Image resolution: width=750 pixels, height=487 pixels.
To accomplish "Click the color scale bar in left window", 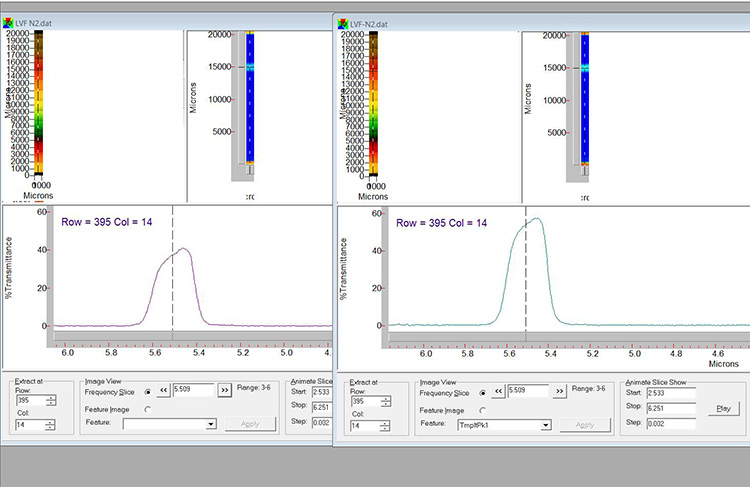I will pos(39,102).
